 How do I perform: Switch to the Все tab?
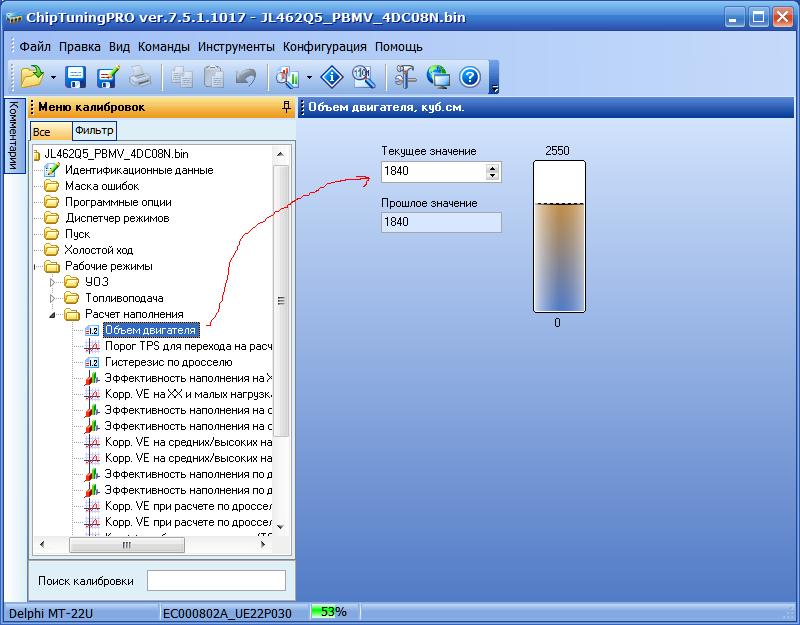coord(51,132)
